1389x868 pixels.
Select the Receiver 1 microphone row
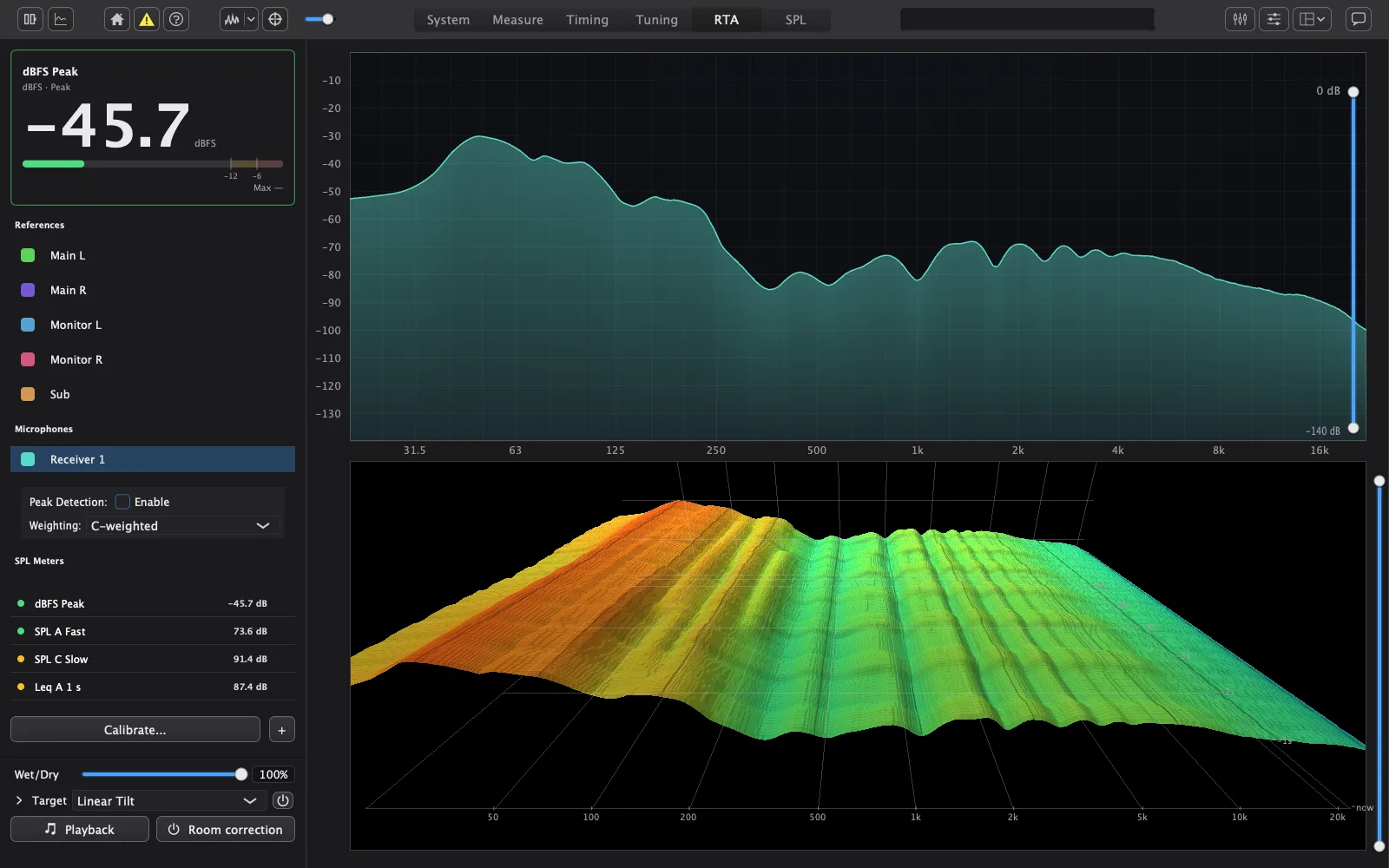tap(153, 459)
